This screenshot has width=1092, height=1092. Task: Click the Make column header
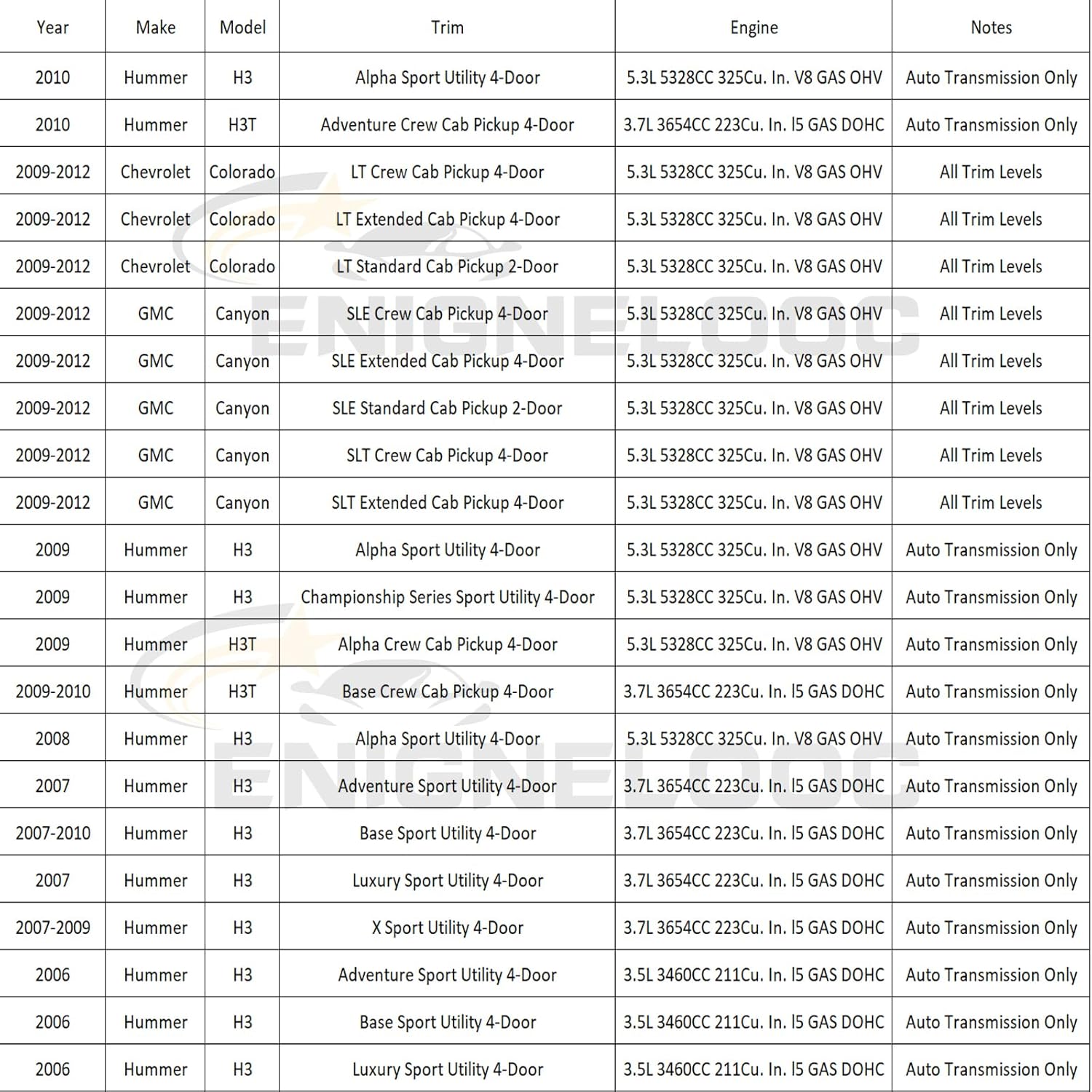156,28
